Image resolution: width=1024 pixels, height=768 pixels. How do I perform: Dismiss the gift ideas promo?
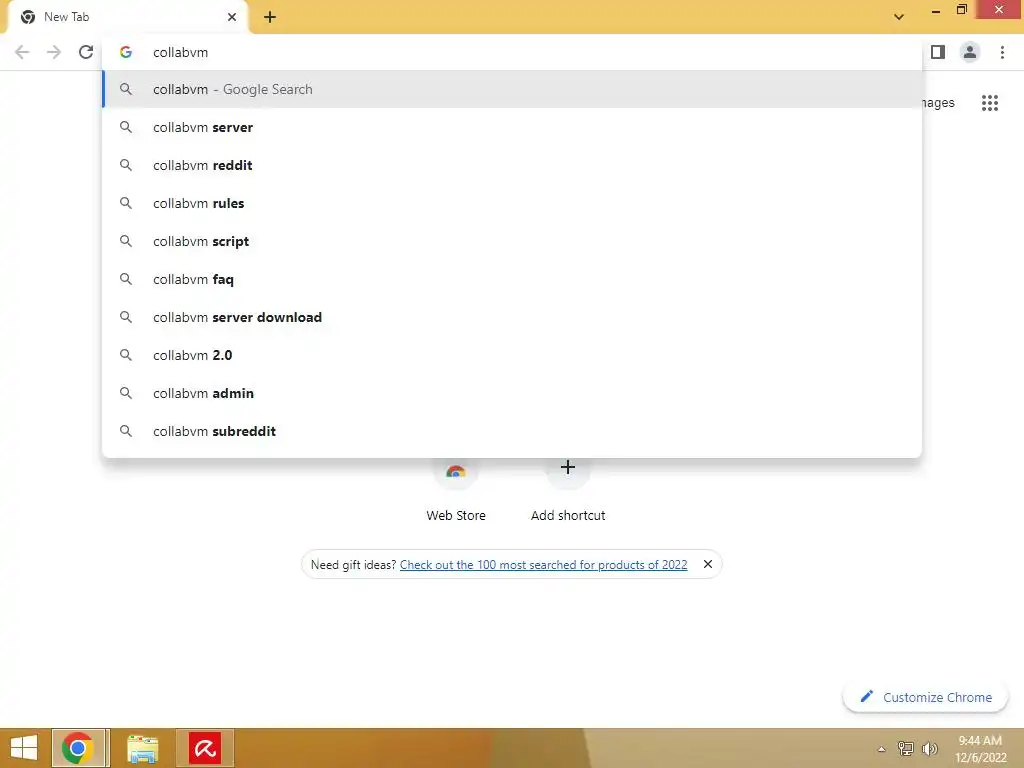[x=708, y=564]
